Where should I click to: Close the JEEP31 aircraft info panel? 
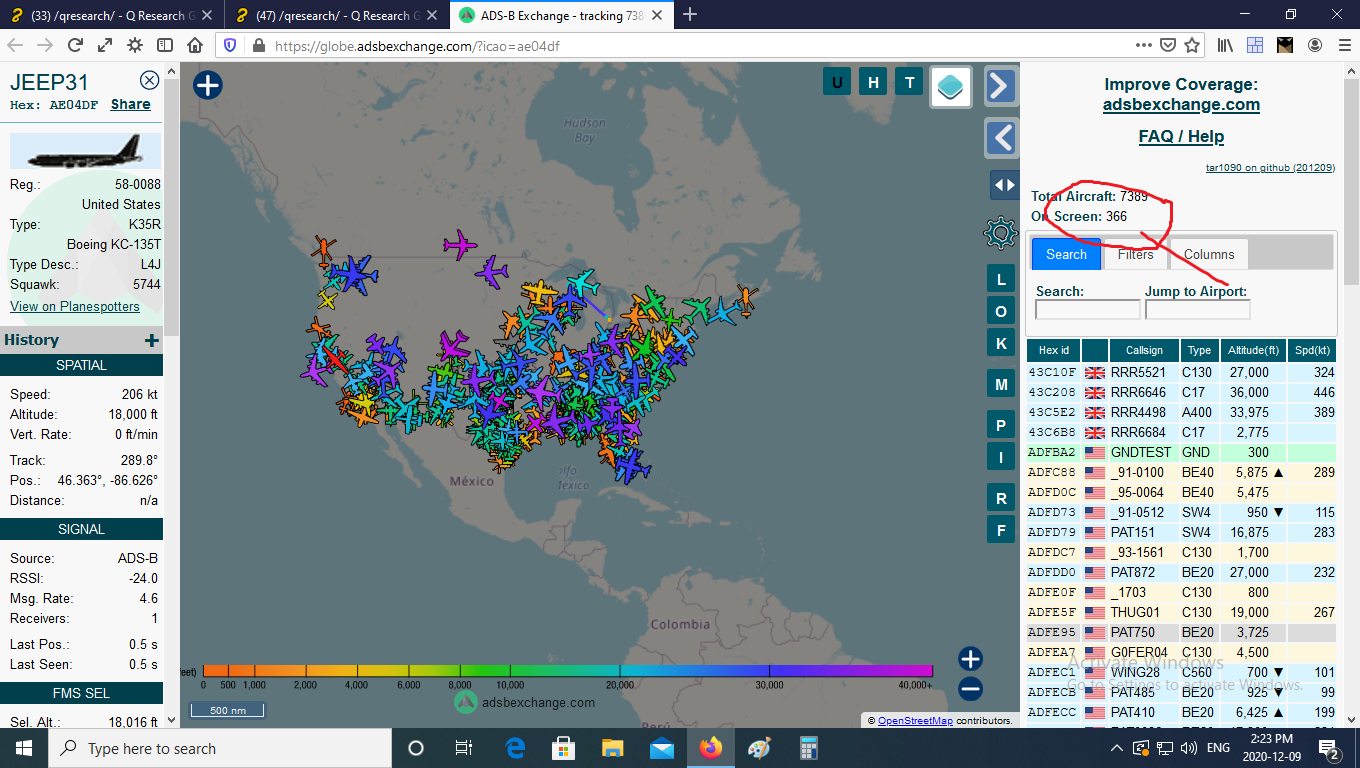(149, 80)
